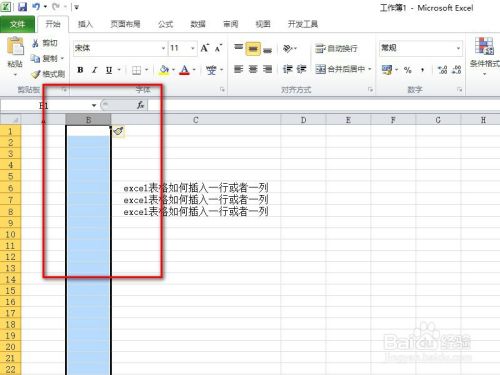This screenshot has height=375, width=500.
Task: Apply percent style (%)
Action: [407, 70]
